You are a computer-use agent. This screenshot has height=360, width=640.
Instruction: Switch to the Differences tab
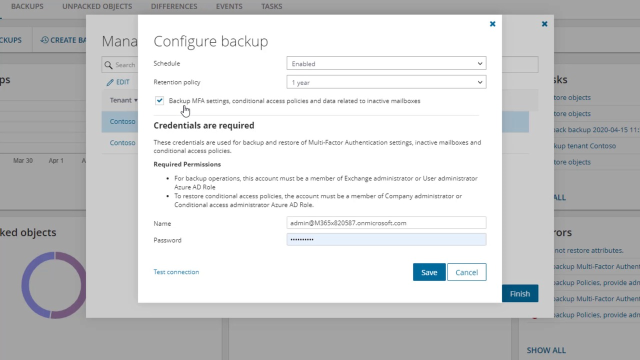[174, 7]
